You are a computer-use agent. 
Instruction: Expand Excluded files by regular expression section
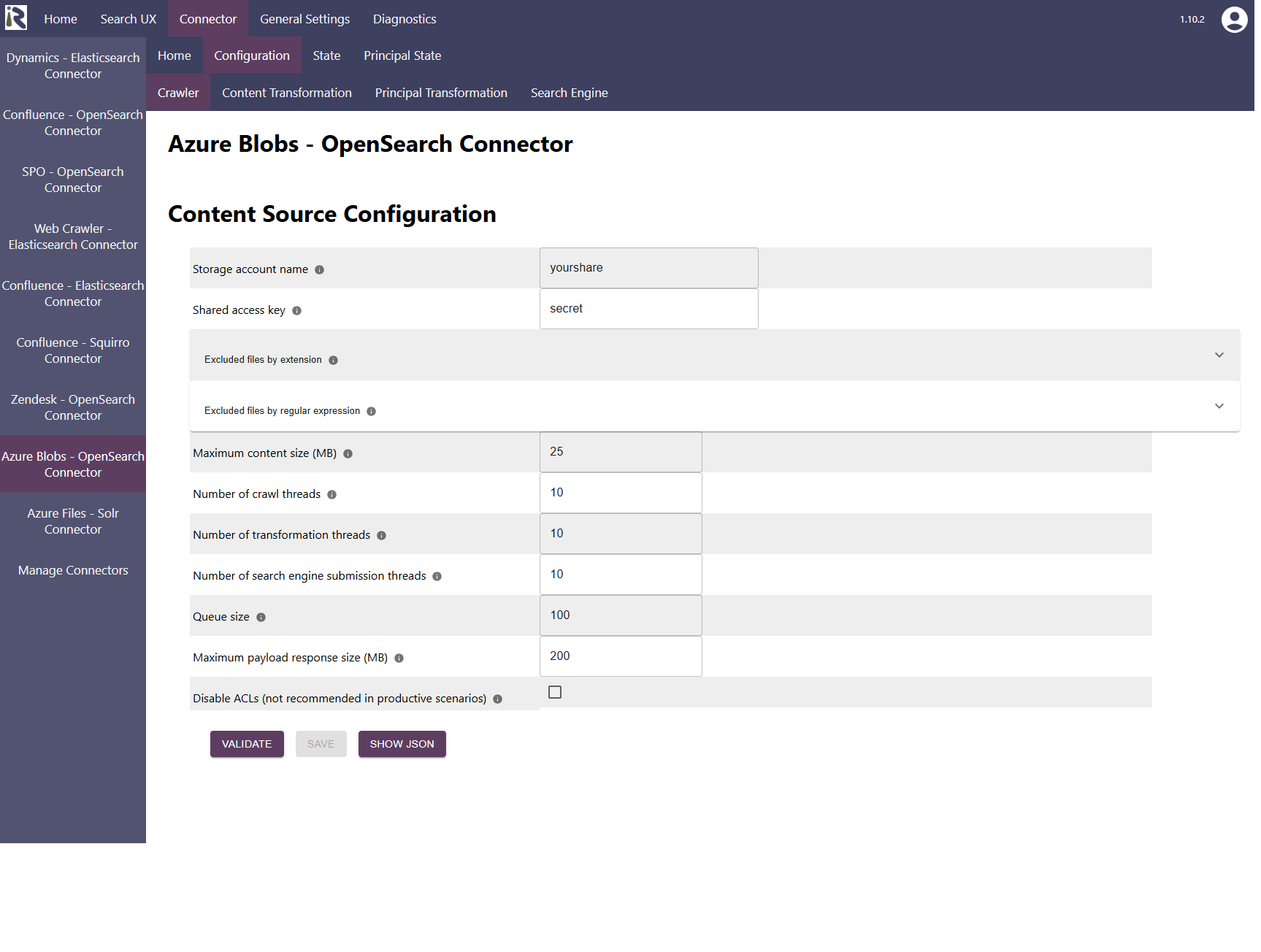tap(1219, 407)
